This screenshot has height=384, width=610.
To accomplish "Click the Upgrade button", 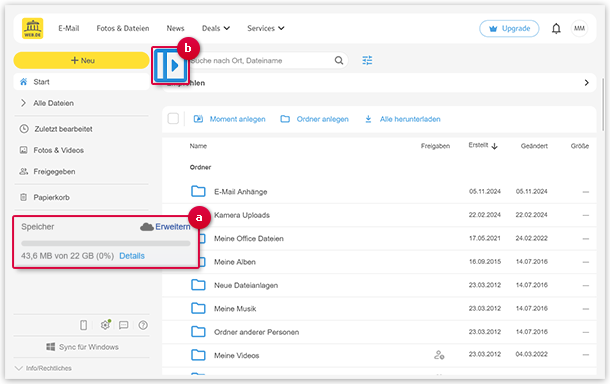I will [x=509, y=28].
